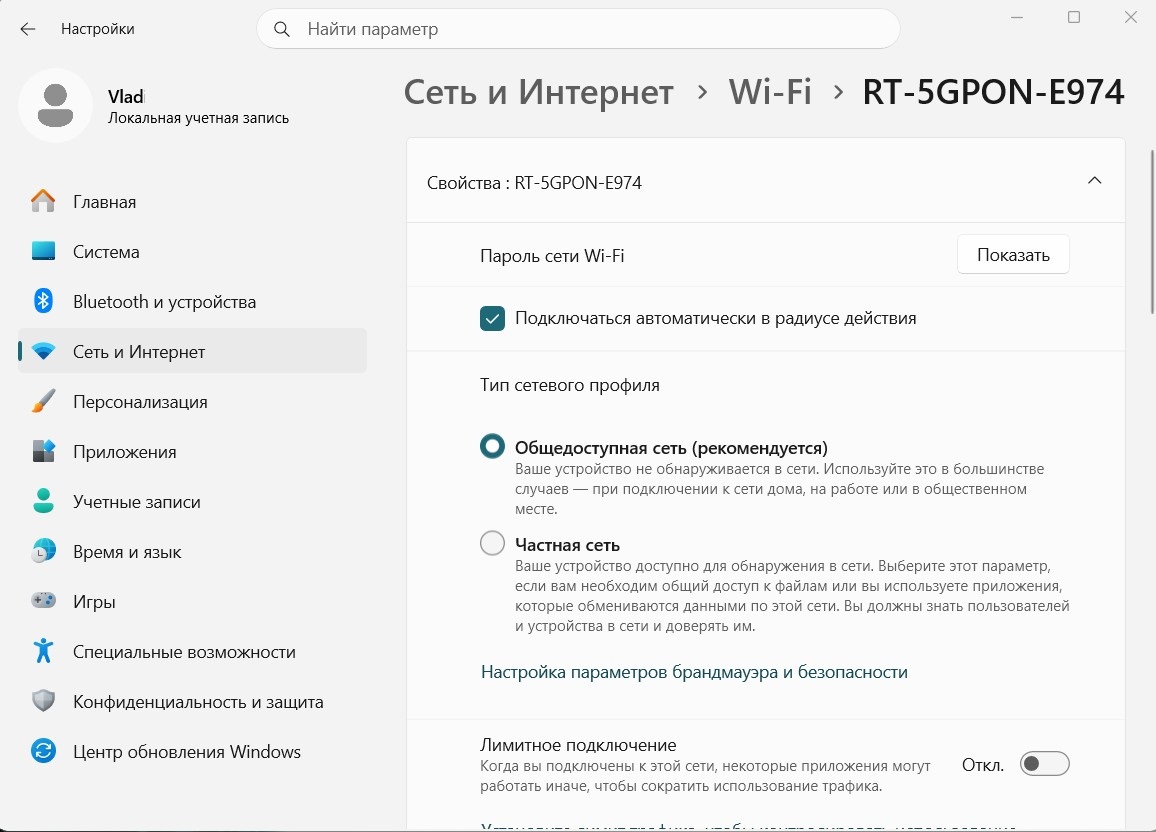Click the Время и язык globe clock icon

[43, 551]
